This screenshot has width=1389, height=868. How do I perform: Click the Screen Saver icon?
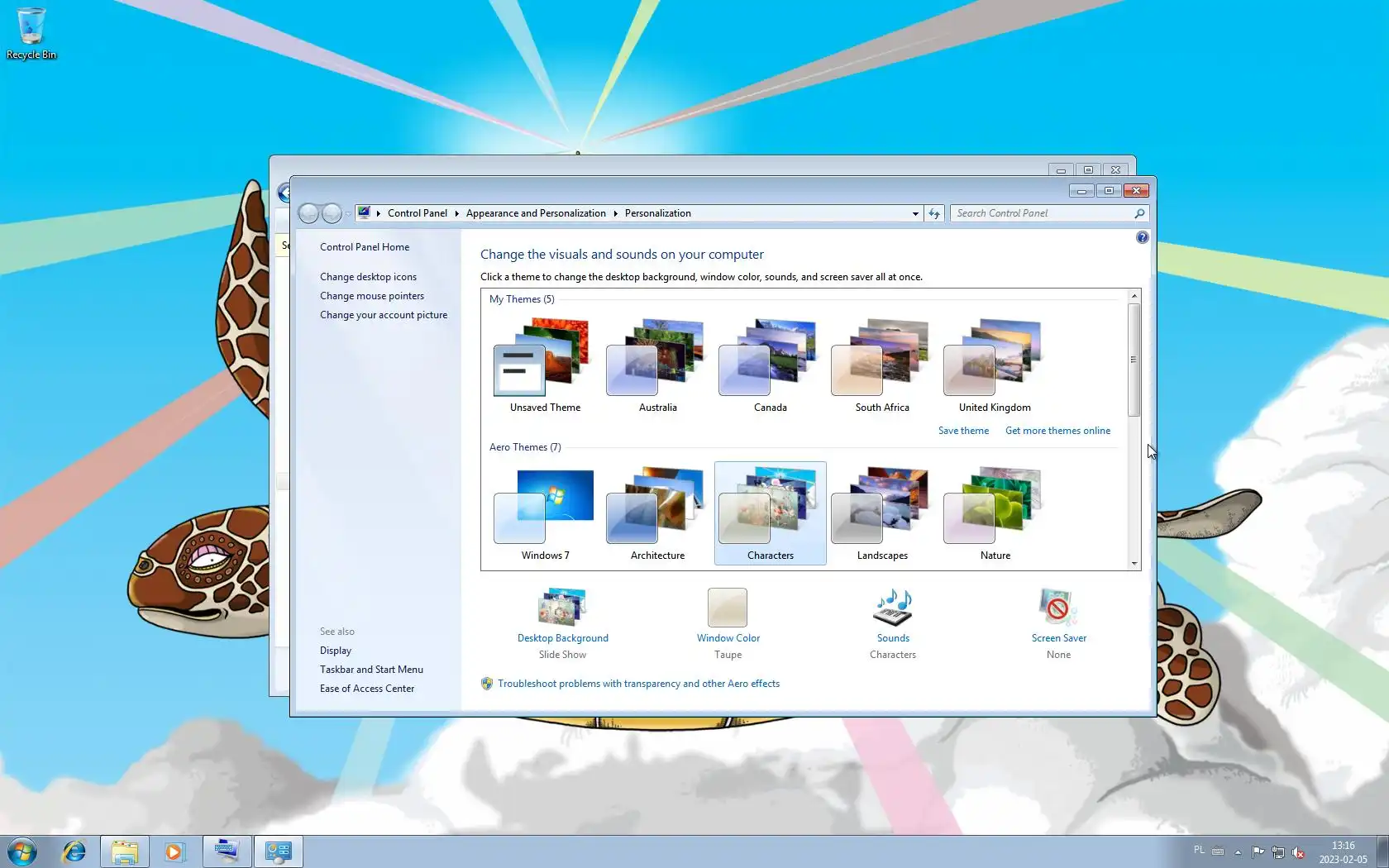[x=1057, y=608]
